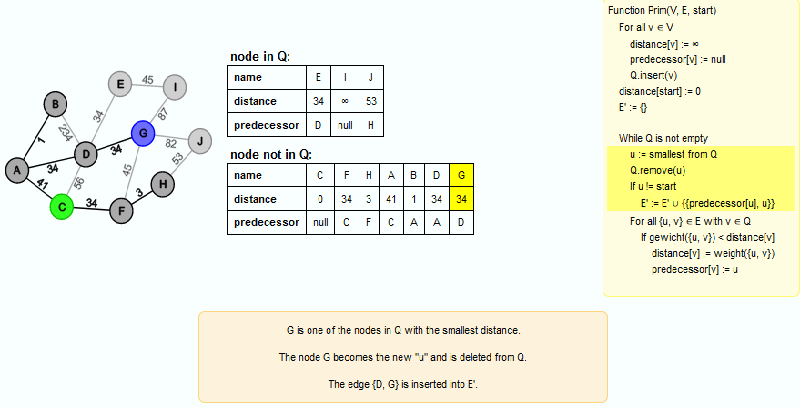Click the green start node C
Image resolution: width=800 pixels, height=418 pixels.
click(x=62, y=207)
